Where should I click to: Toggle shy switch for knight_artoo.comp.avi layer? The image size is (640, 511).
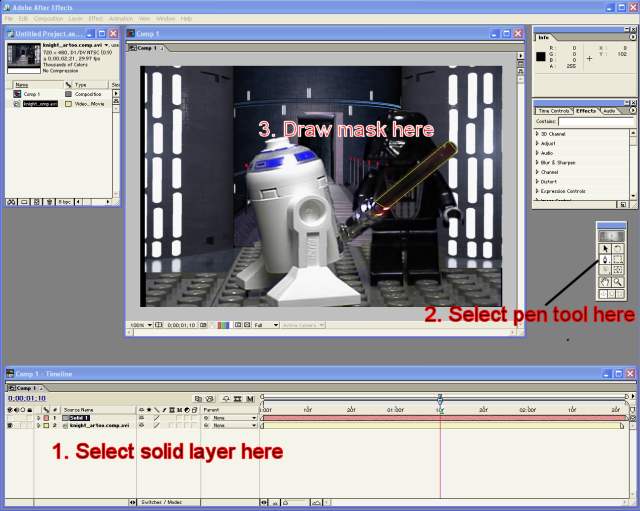(x=142, y=425)
